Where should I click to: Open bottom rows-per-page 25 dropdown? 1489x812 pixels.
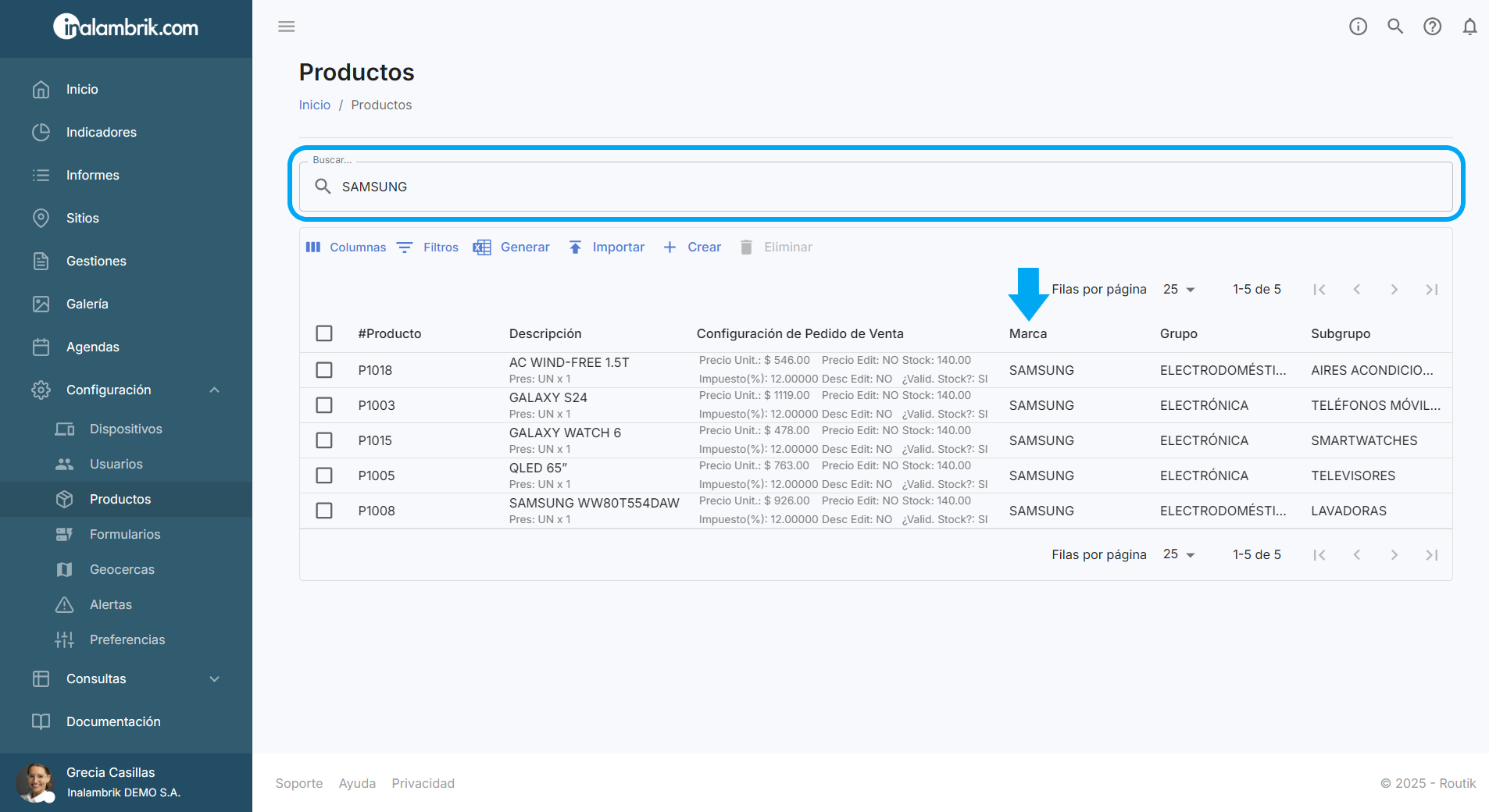(x=1179, y=554)
